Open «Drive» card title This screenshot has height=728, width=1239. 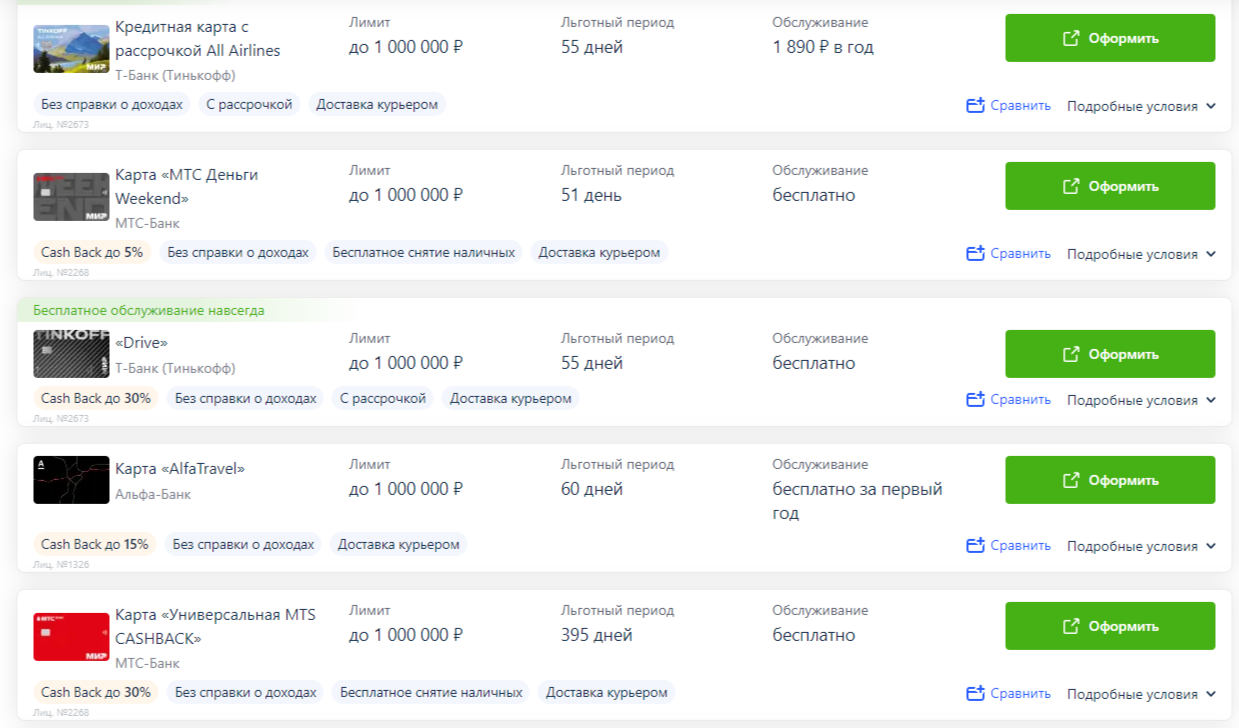click(x=142, y=342)
